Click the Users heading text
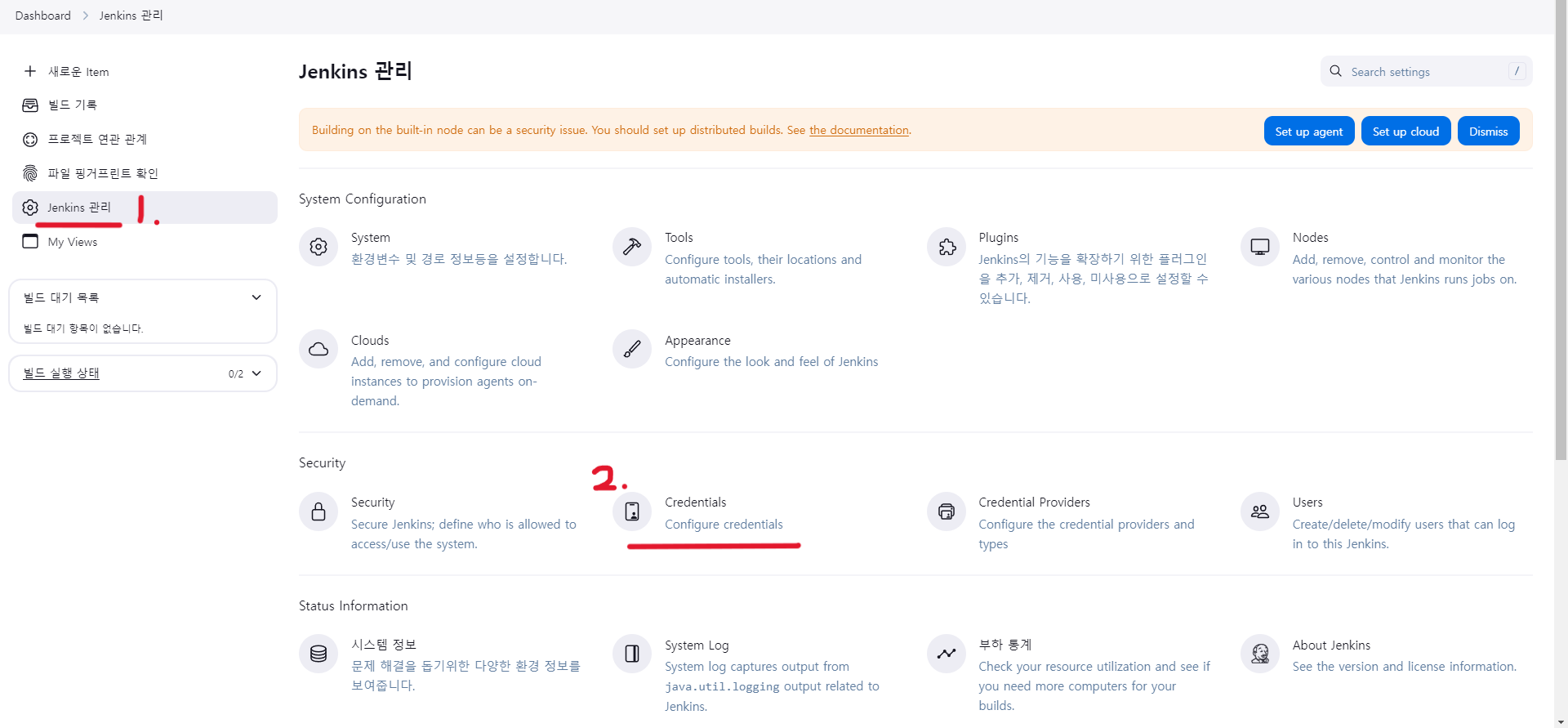1568x728 pixels. [x=1307, y=502]
